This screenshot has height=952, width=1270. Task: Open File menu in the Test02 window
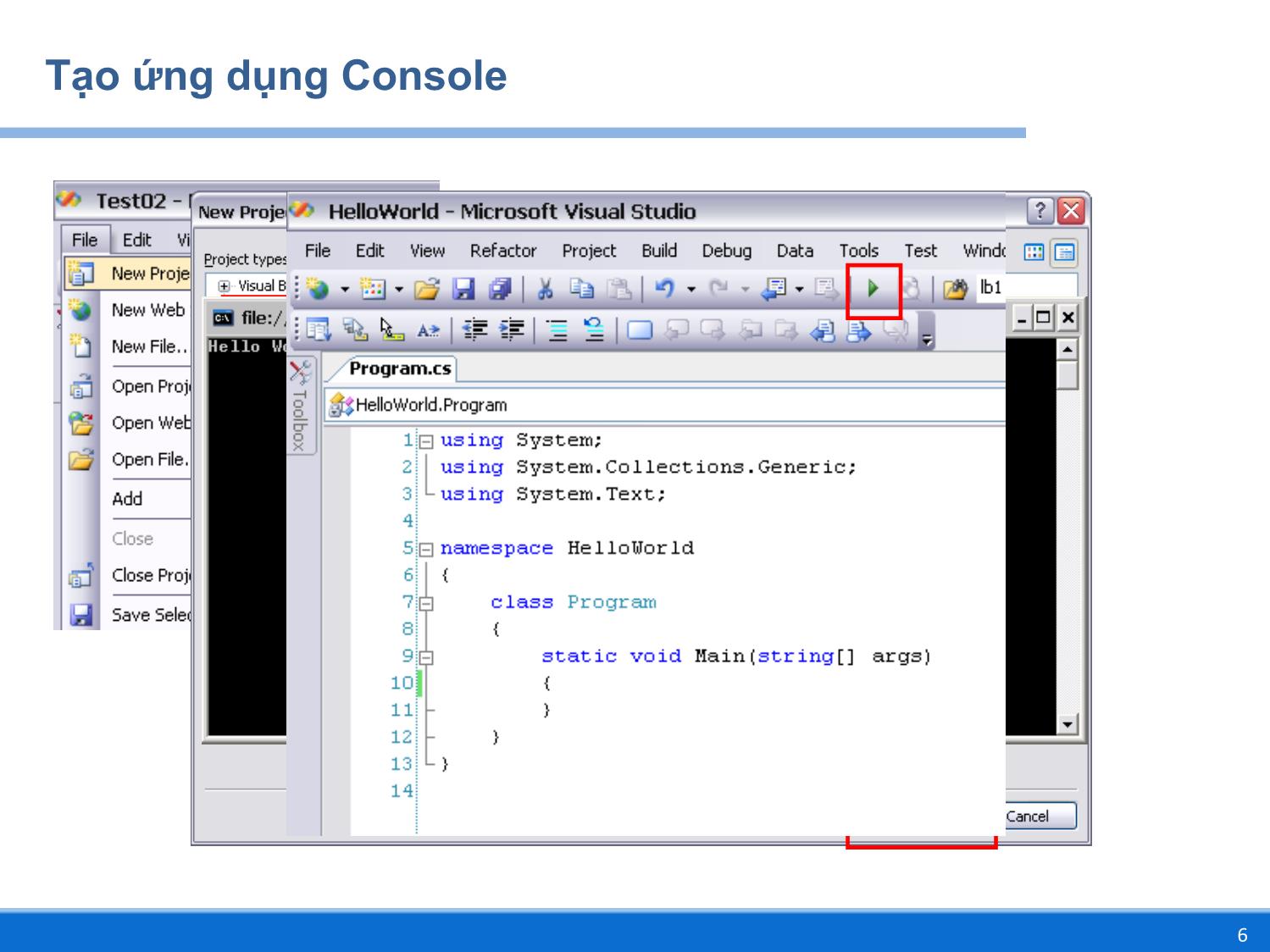(84, 240)
